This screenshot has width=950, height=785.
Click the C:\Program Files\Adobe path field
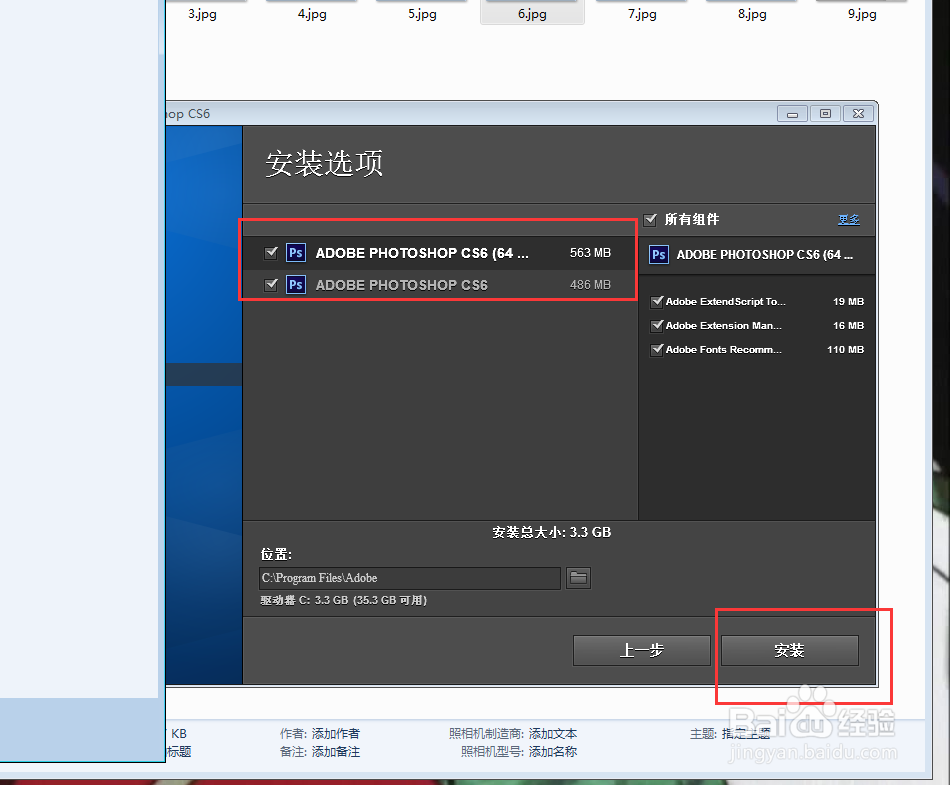pyautogui.click(x=410, y=578)
